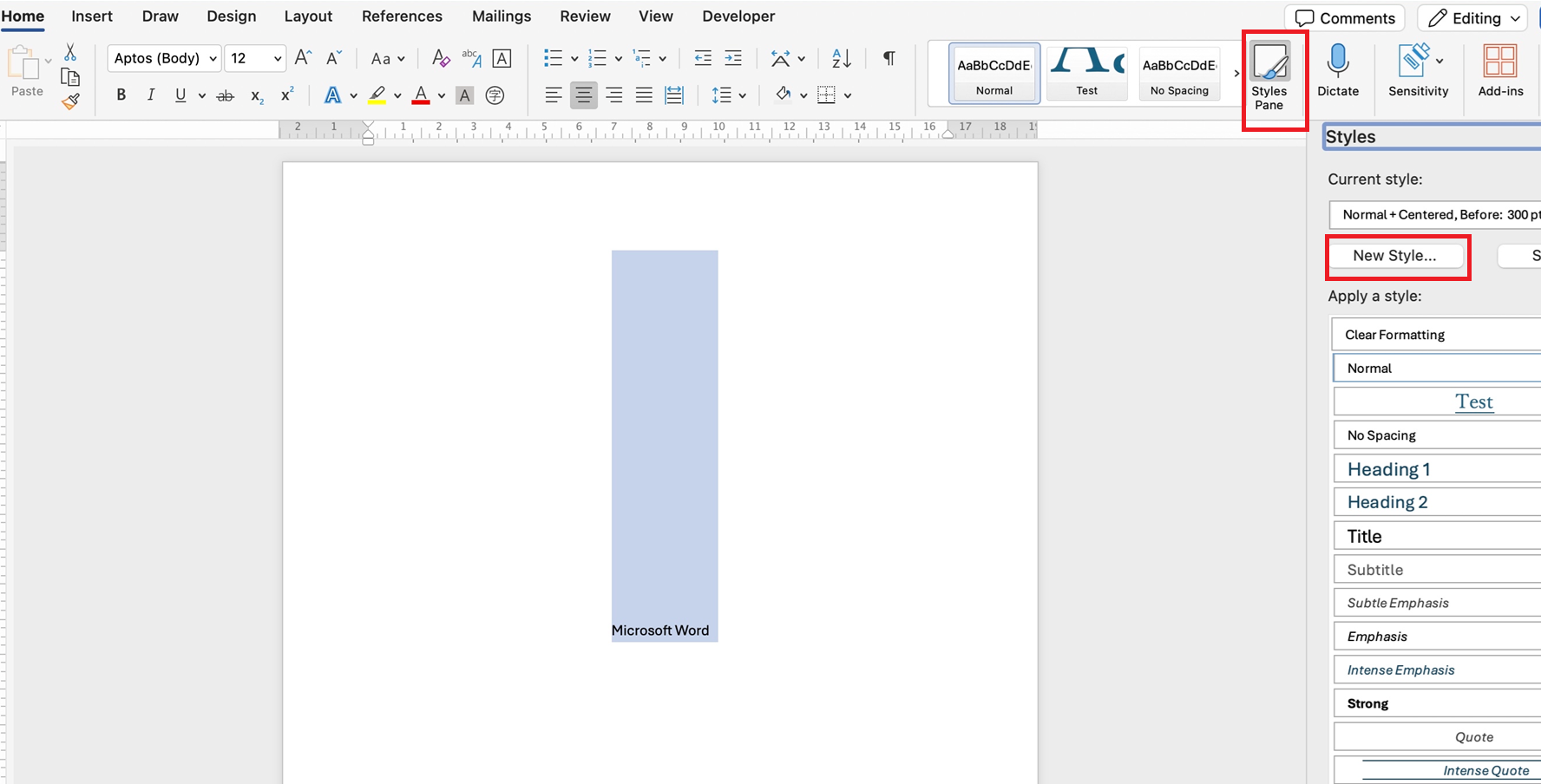Viewport: 1541px width, 784px height.
Task: Open the Add-ins grid icon
Action: (1500, 71)
